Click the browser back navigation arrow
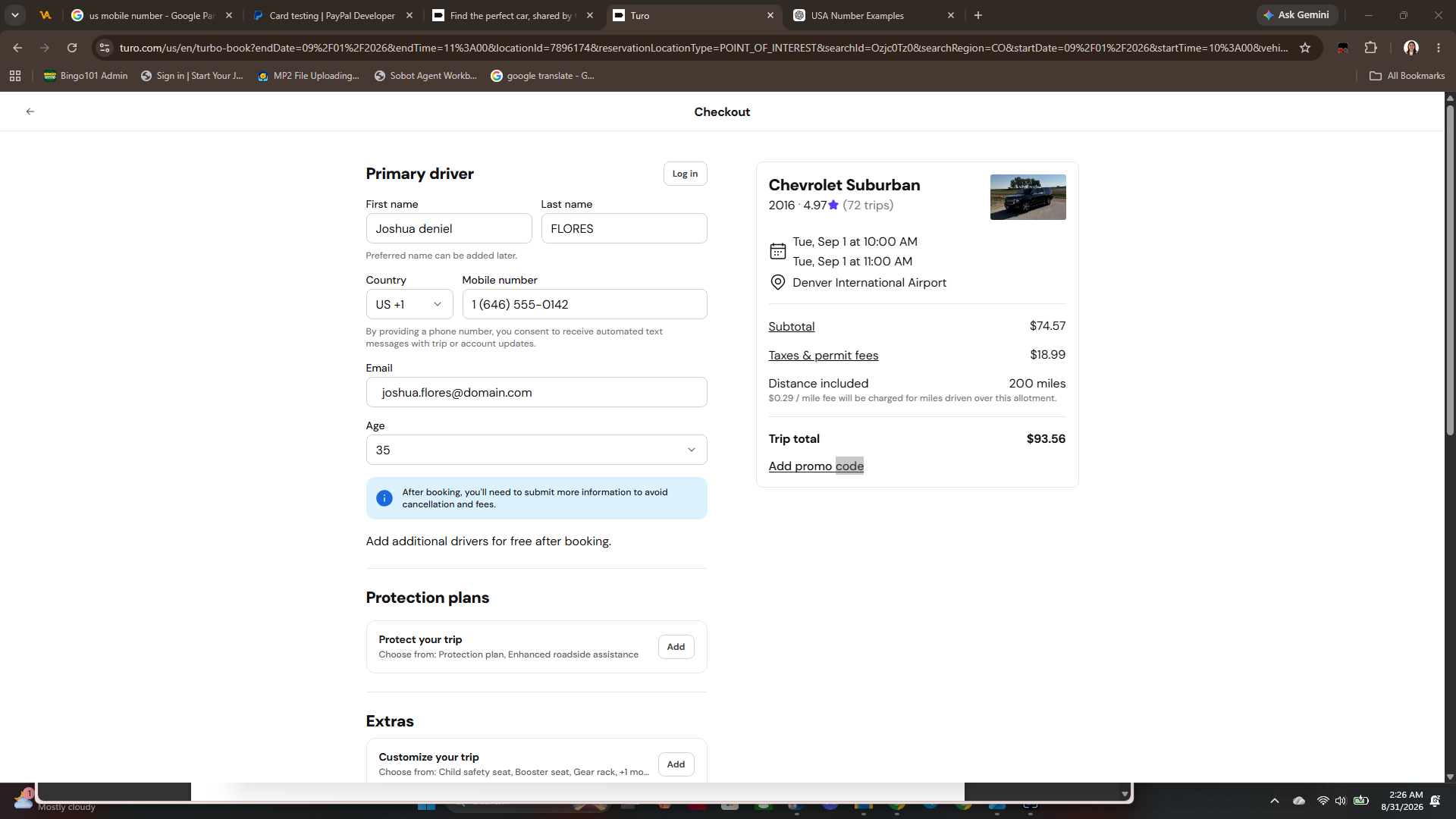The image size is (1456, 819). 17,48
